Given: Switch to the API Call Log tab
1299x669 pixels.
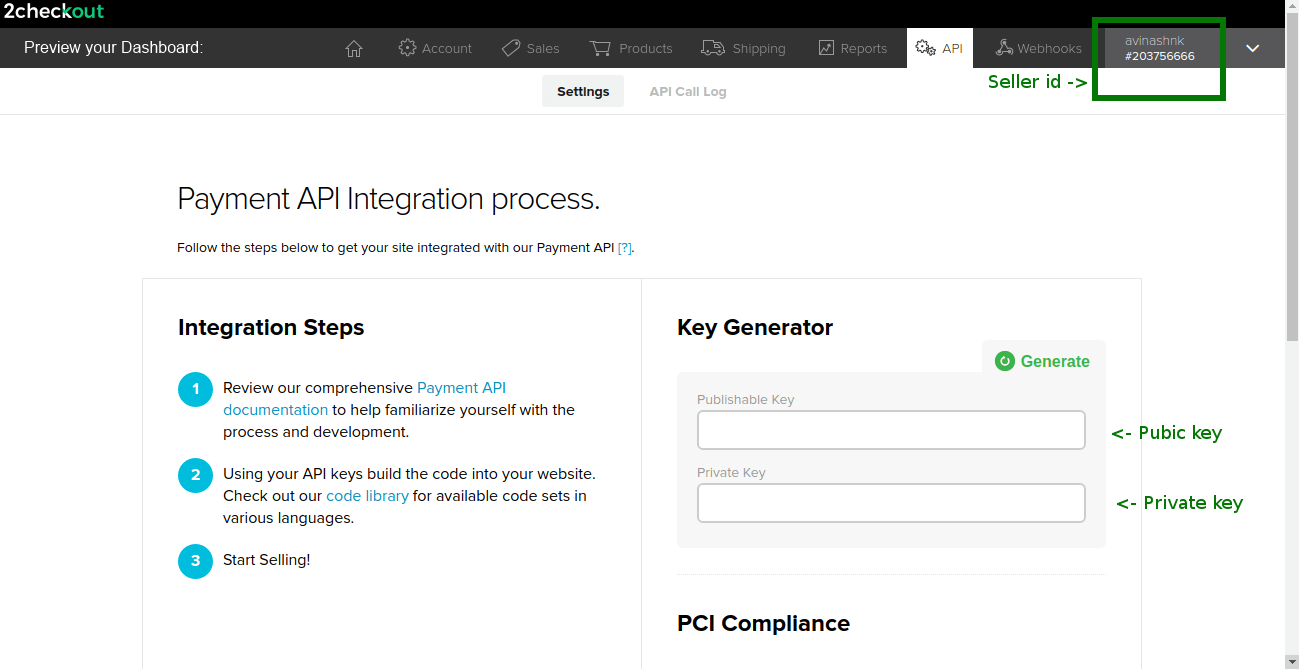Looking at the screenshot, I should pos(688,91).
